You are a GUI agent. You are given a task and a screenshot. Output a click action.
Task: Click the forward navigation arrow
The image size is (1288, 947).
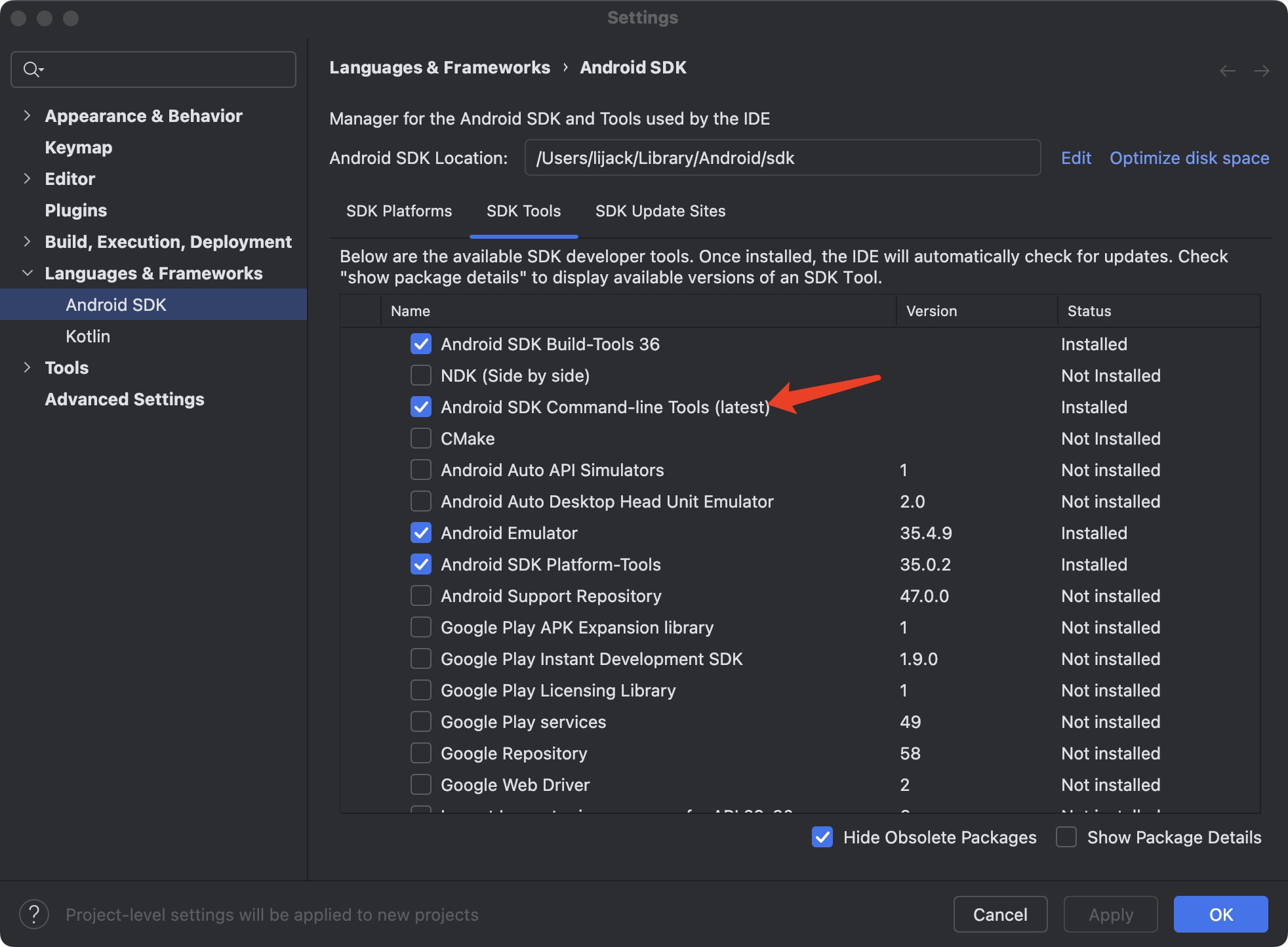pos(1262,70)
